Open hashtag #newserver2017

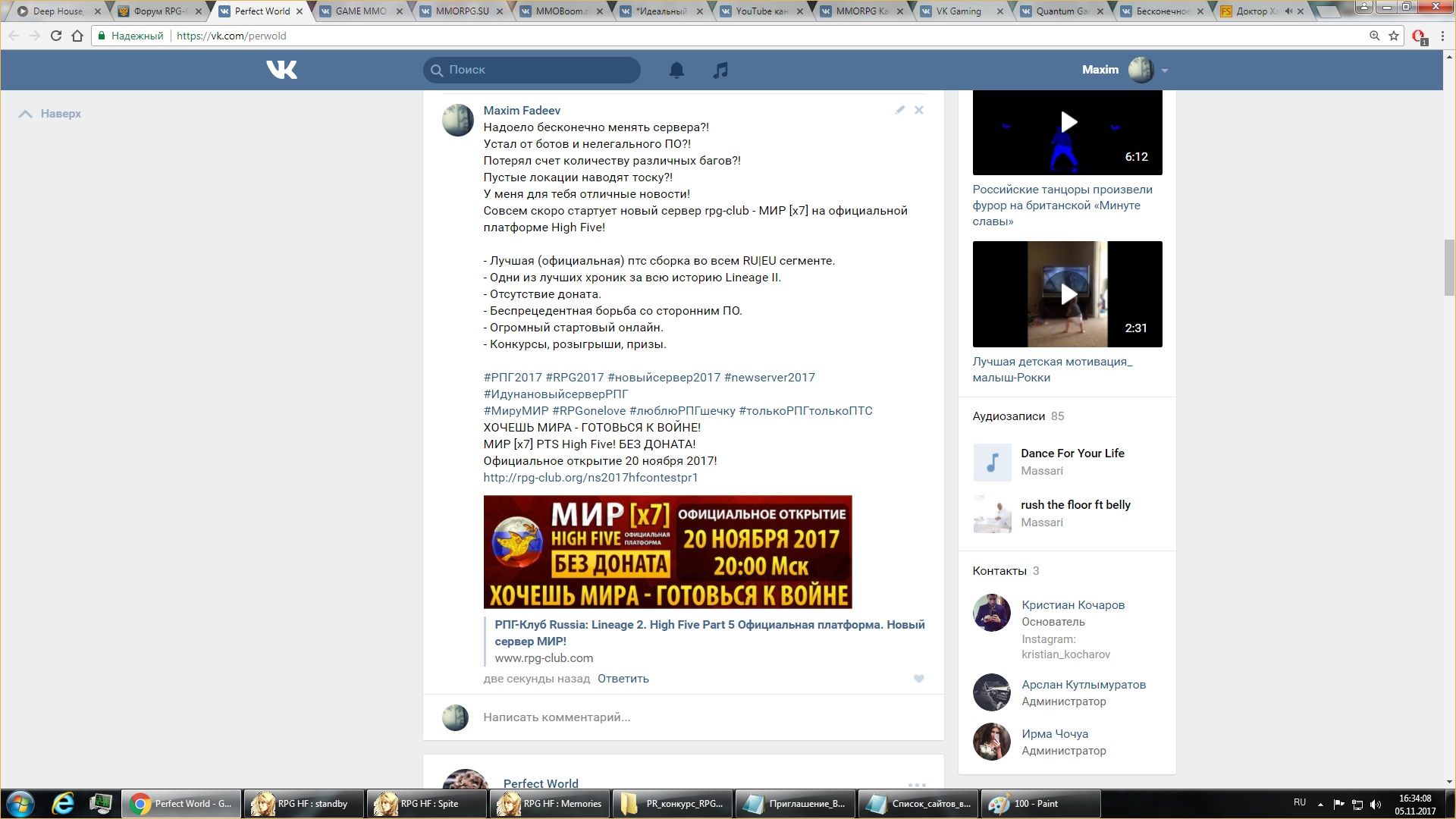769,378
